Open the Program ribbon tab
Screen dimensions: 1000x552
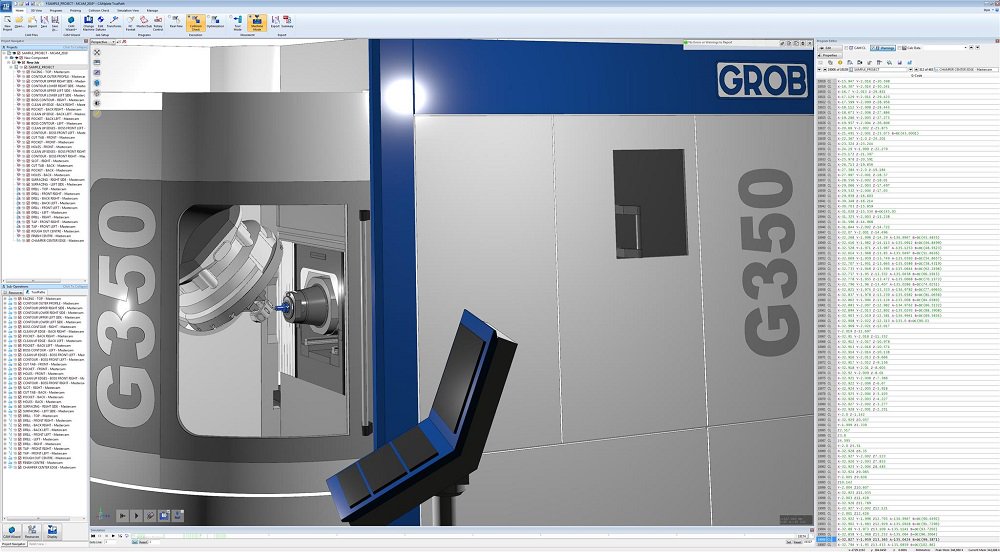coord(55,11)
